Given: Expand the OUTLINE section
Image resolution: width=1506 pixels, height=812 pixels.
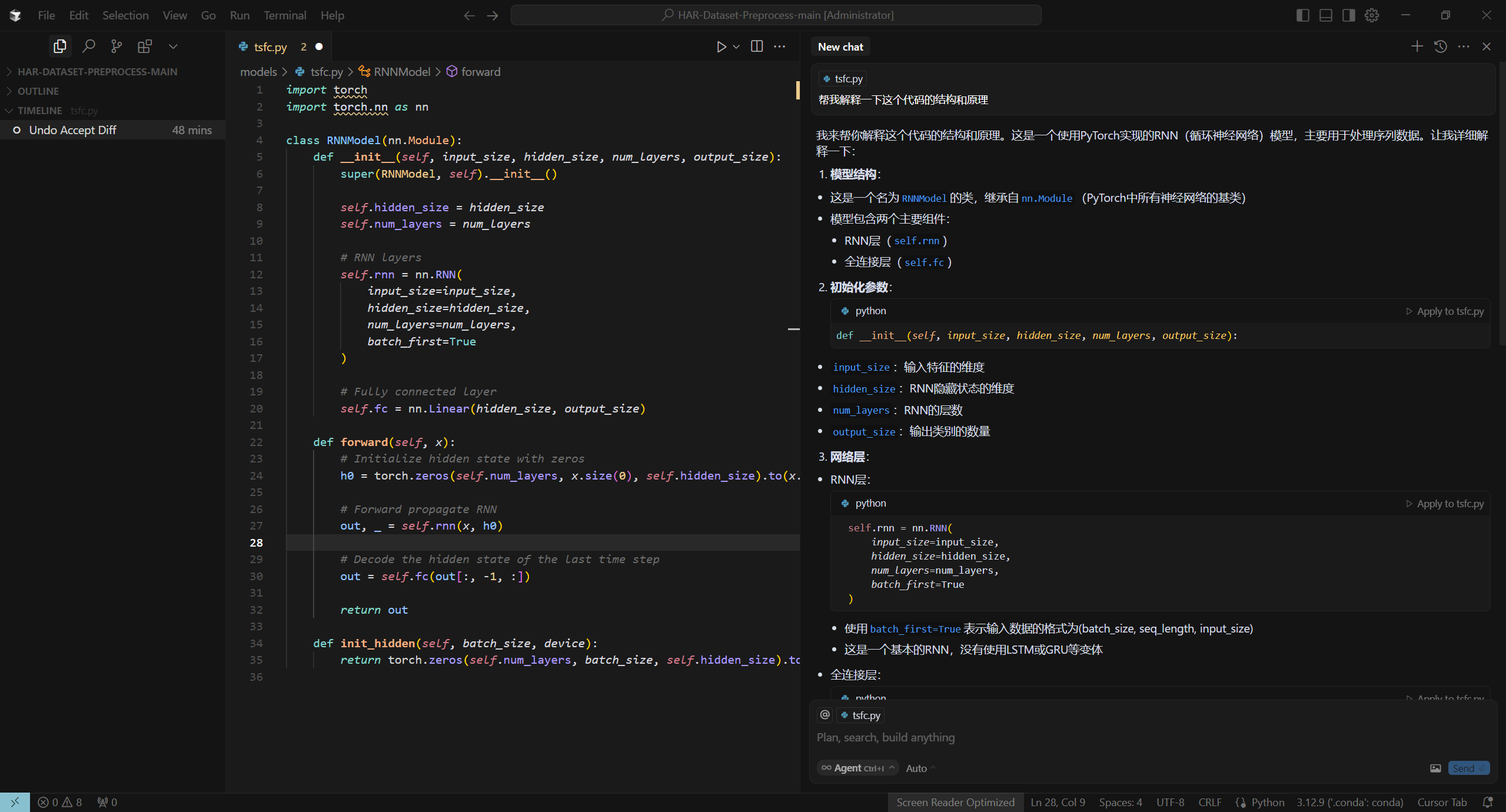Looking at the screenshot, I should (38, 91).
